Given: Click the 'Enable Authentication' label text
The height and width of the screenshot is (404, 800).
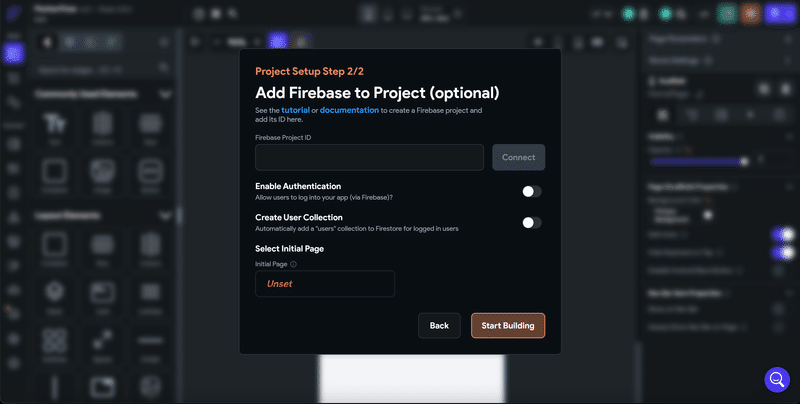Looking at the screenshot, I should pos(298,186).
